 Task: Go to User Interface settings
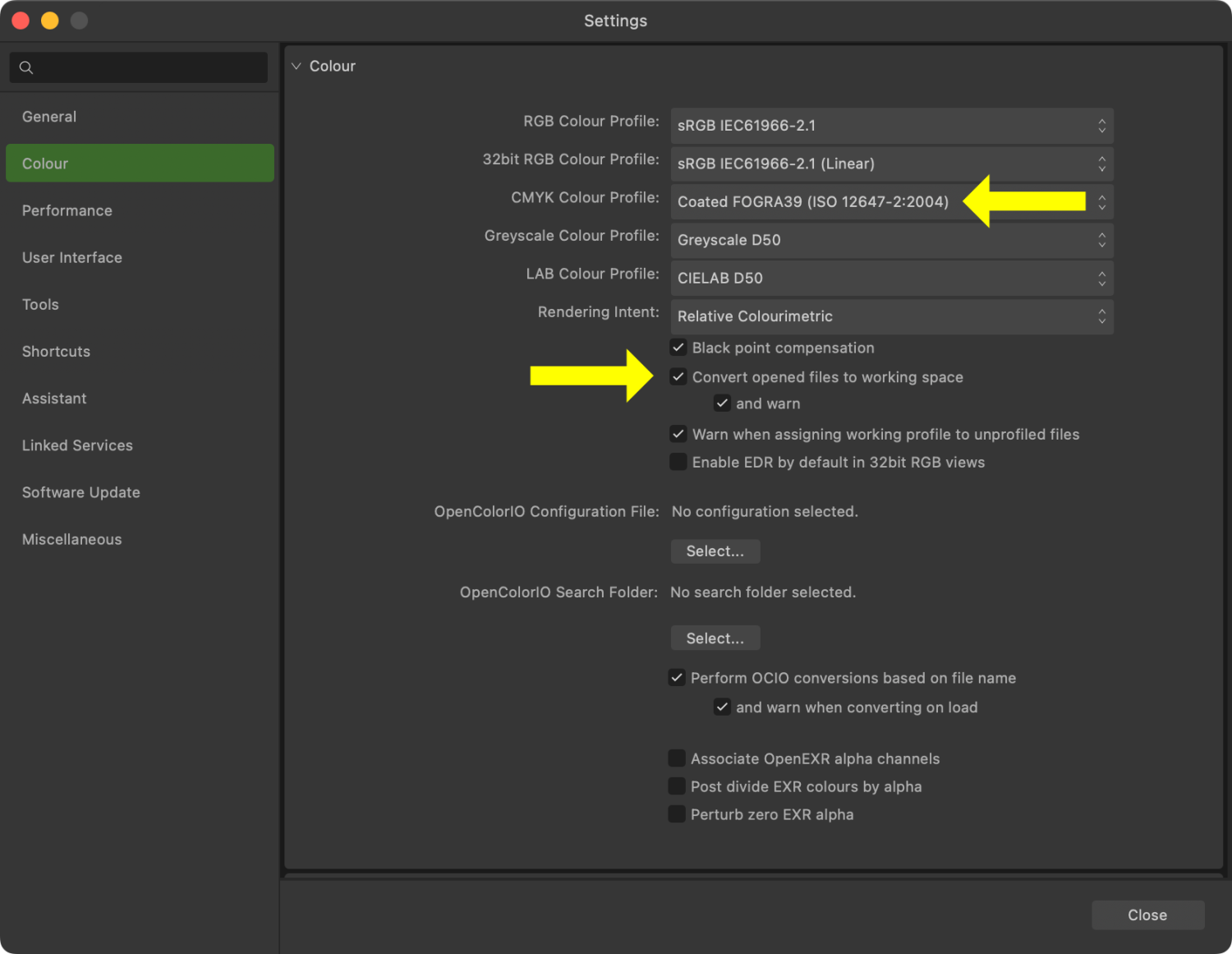(72, 257)
